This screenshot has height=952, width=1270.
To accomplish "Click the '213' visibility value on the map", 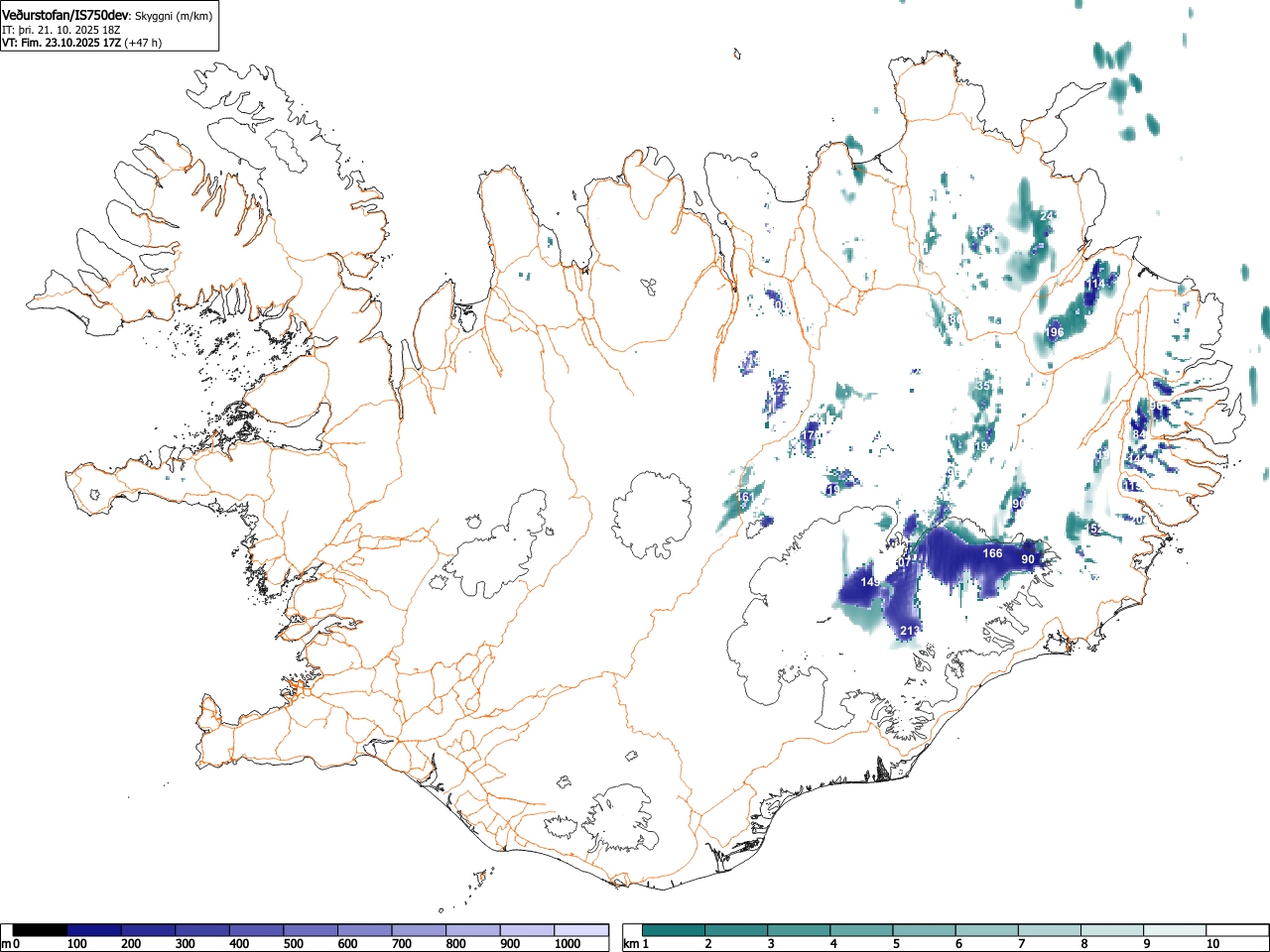I will click(x=909, y=631).
